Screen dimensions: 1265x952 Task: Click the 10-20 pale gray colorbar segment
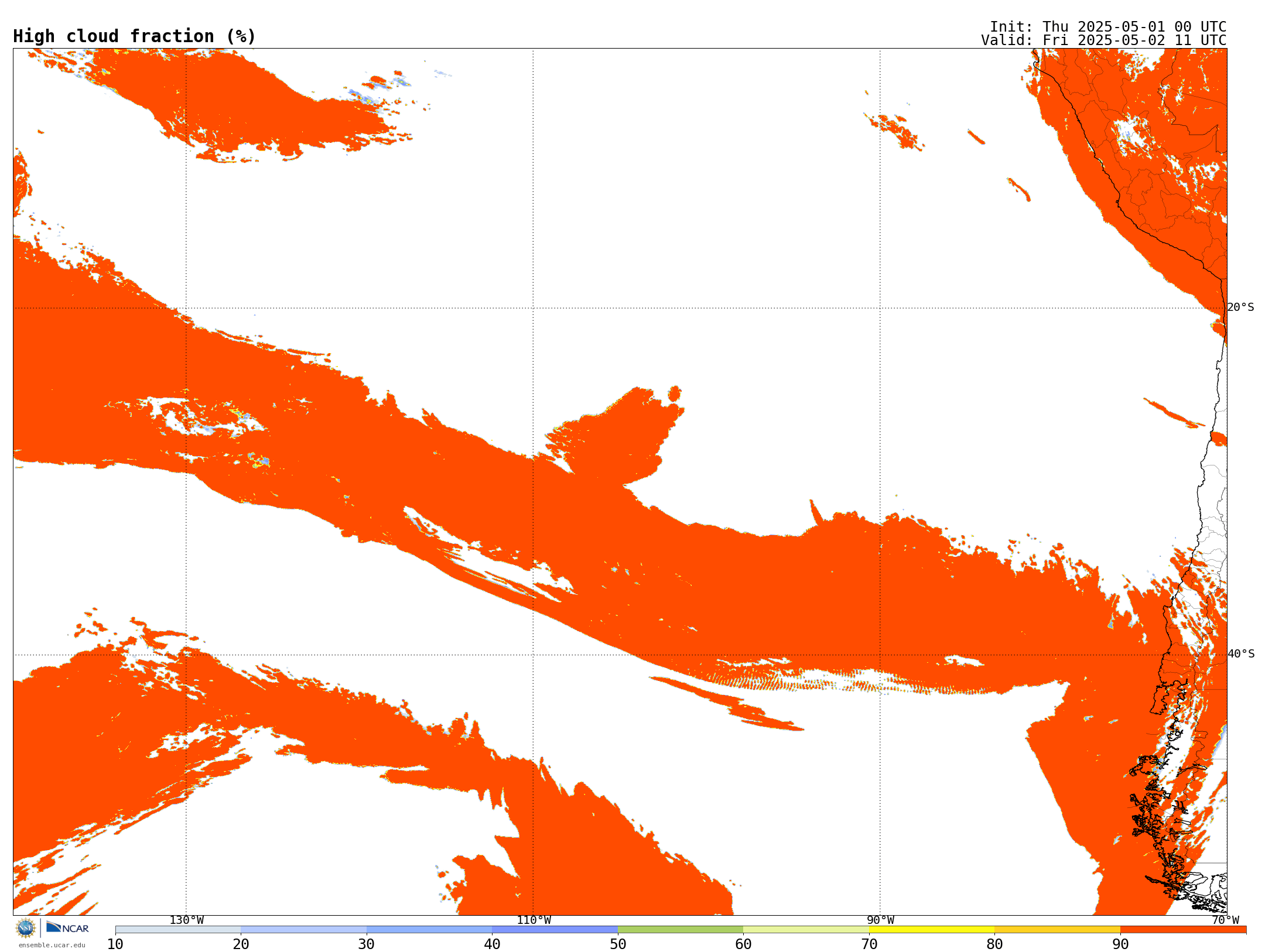tap(178, 930)
